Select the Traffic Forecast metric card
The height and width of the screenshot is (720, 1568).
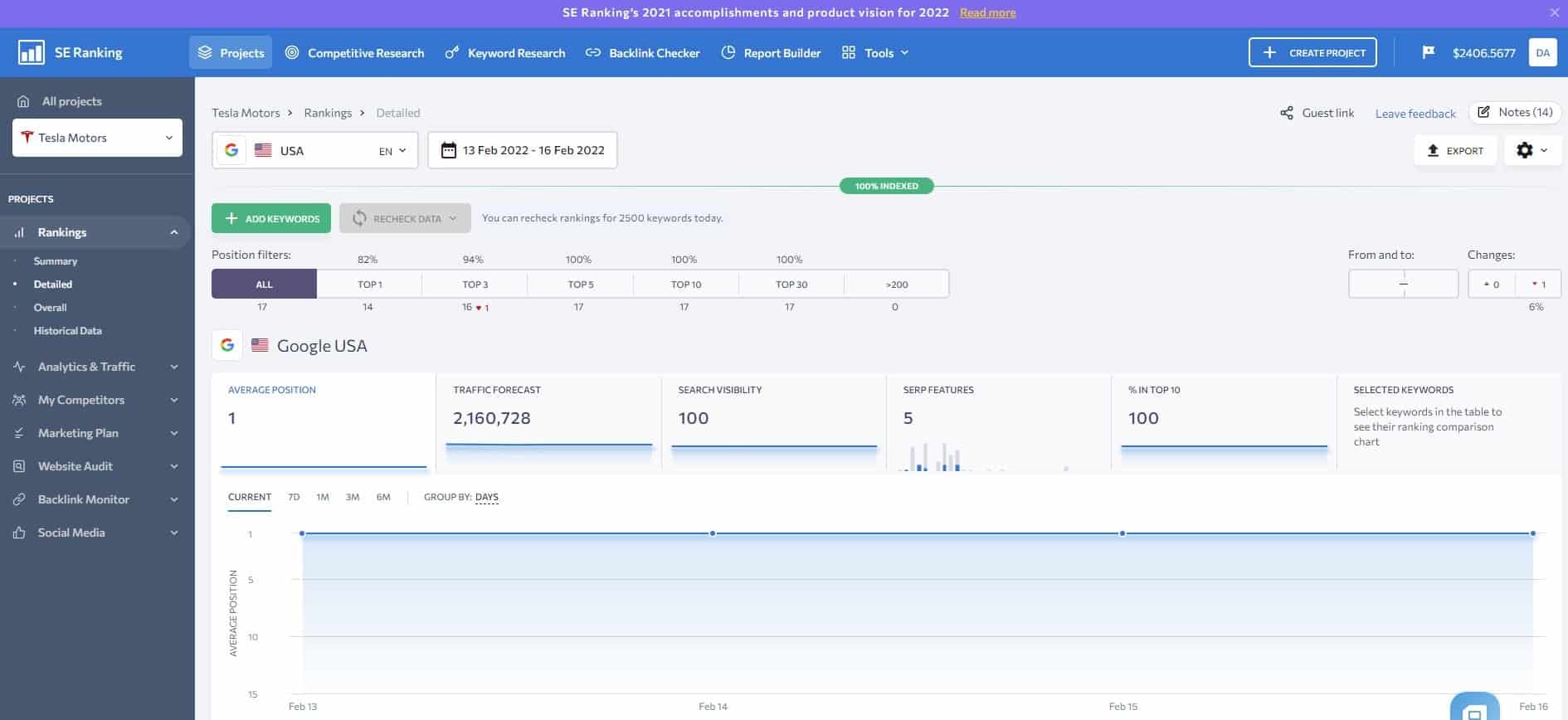click(x=548, y=422)
